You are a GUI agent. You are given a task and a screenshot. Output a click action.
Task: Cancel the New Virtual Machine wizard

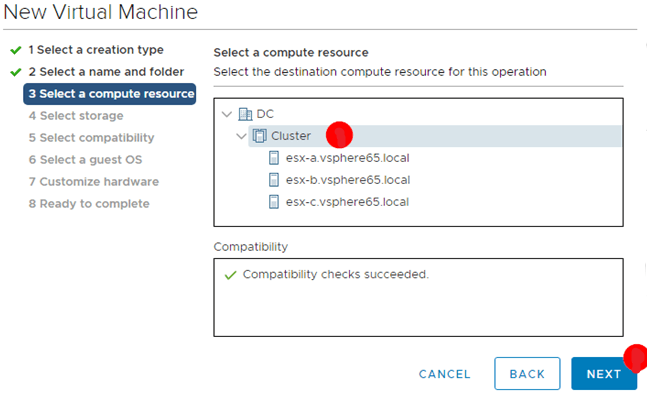click(x=445, y=374)
